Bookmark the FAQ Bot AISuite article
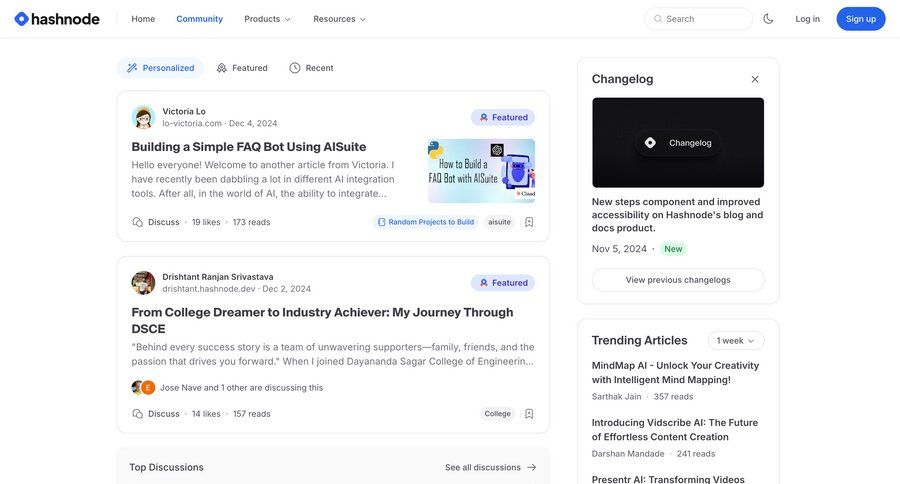 click(529, 222)
